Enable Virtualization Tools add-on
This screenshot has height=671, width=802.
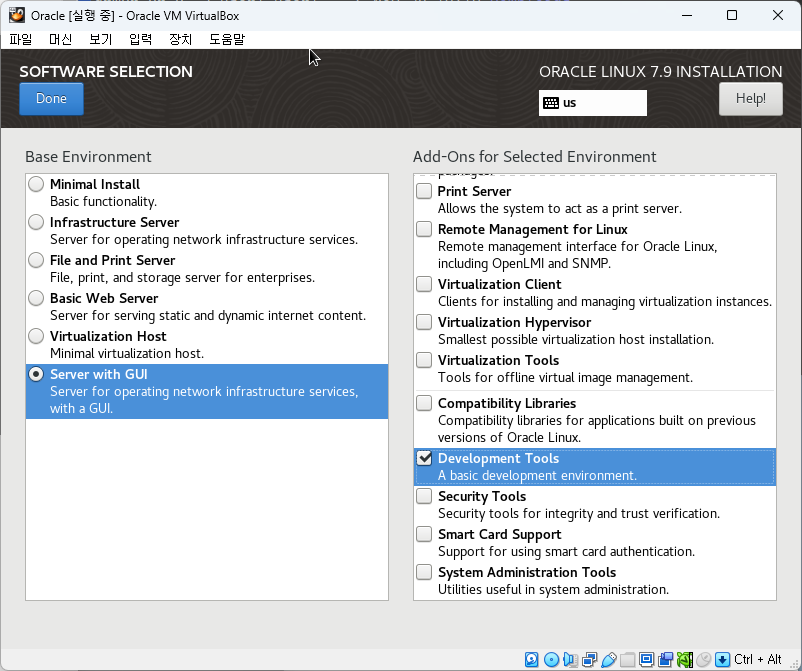424,360
